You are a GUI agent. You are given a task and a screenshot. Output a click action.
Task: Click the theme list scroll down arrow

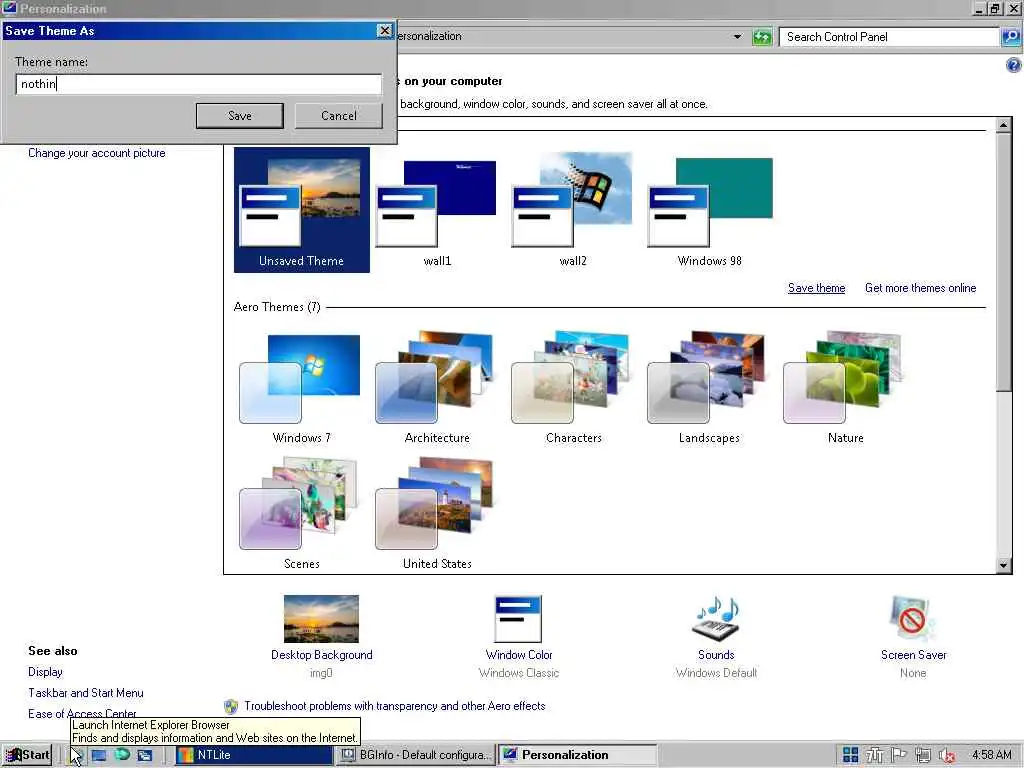point(1004,565)
